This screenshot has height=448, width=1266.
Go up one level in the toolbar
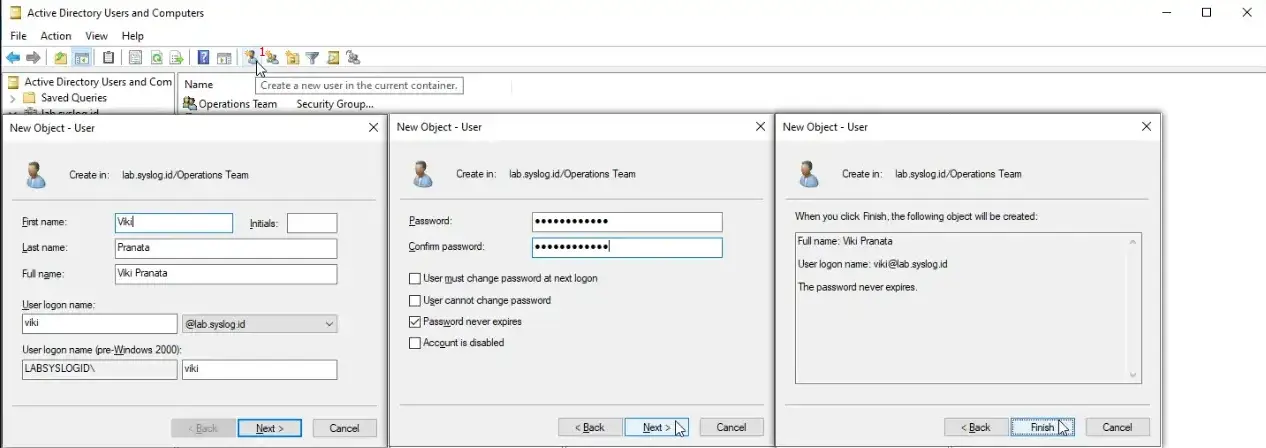click(60, 58)
